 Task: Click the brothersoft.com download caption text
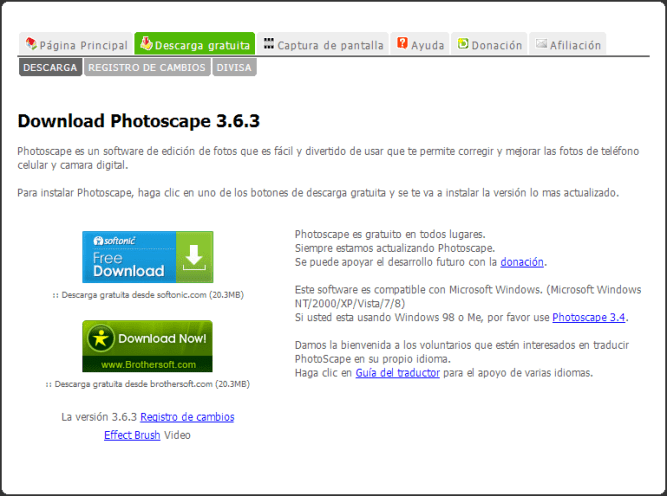148,384
